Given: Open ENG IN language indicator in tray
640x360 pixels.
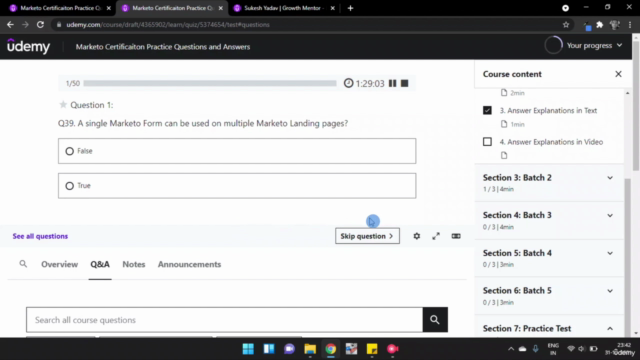Looking at the screenshot, I should pyautogui.click(x=553, y=349).
